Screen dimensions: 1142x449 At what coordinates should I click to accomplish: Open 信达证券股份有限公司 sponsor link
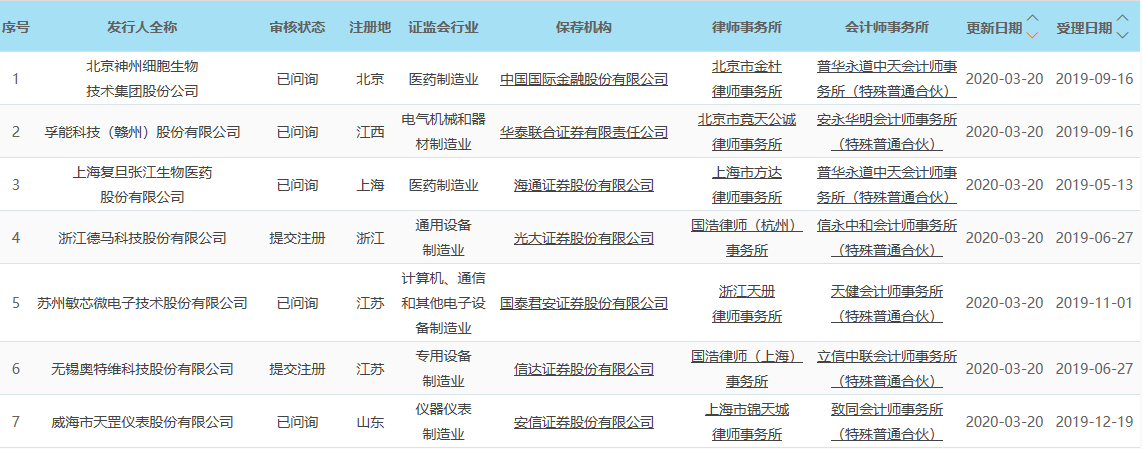(583, 369)
